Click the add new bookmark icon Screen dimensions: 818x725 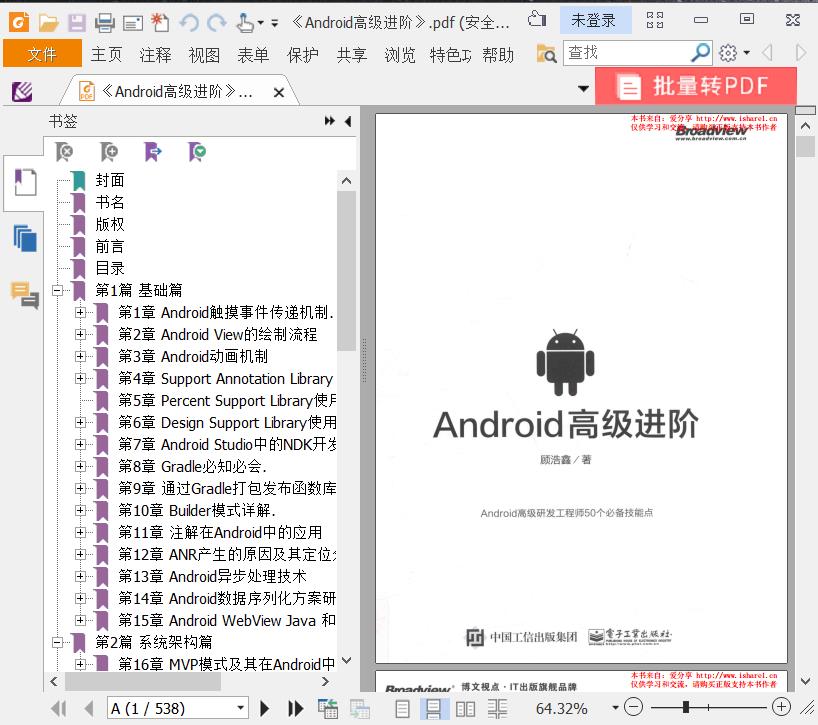tap(109, 152)
